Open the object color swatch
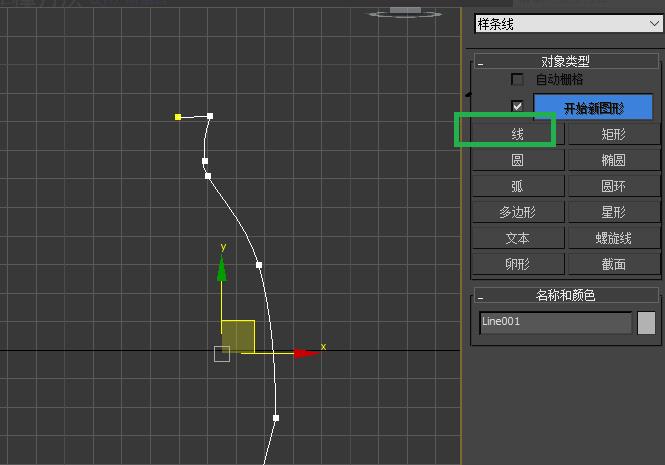 pyautogui.click(x=647, y=322)
